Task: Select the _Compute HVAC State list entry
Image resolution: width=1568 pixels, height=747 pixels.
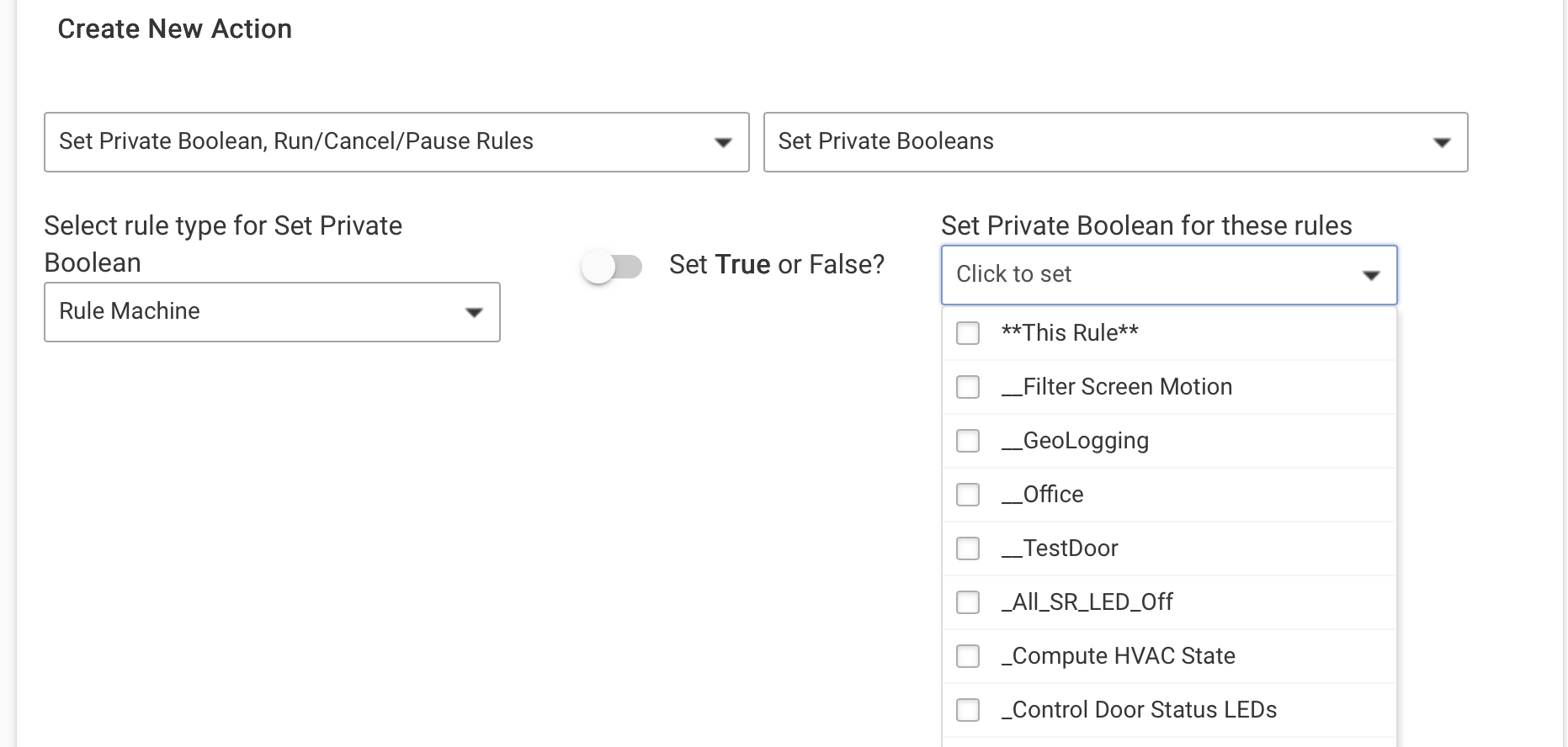Action: (x=1118, y=656)
